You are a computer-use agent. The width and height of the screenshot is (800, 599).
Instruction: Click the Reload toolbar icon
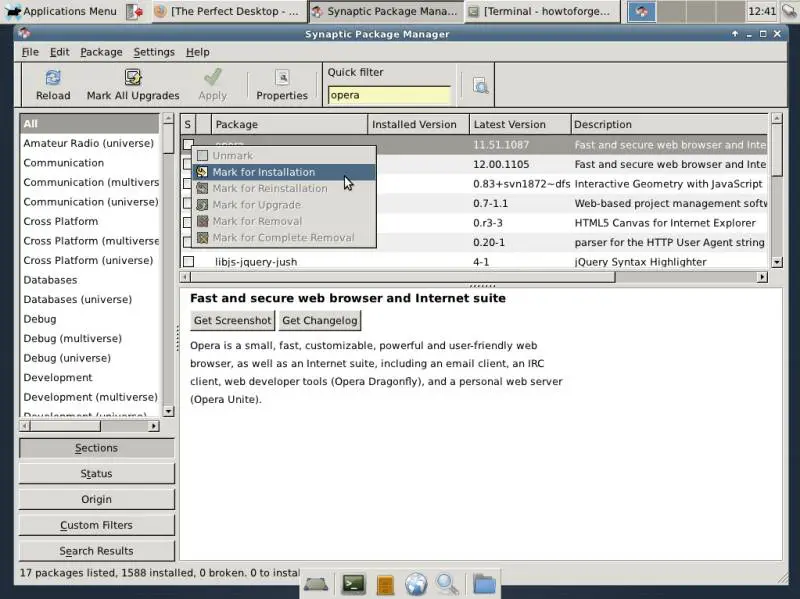(x=53, y=78)
